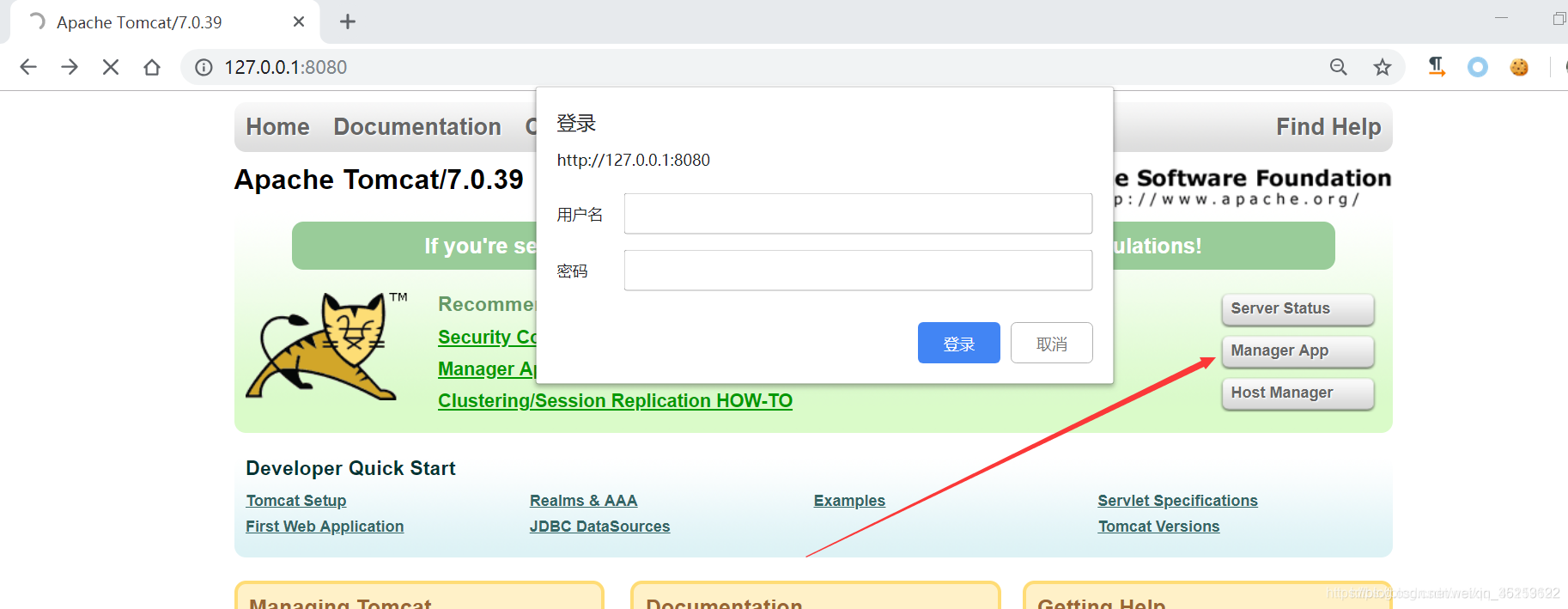Open the First Web Application link
1568x609 pixels.
[325, 527]
